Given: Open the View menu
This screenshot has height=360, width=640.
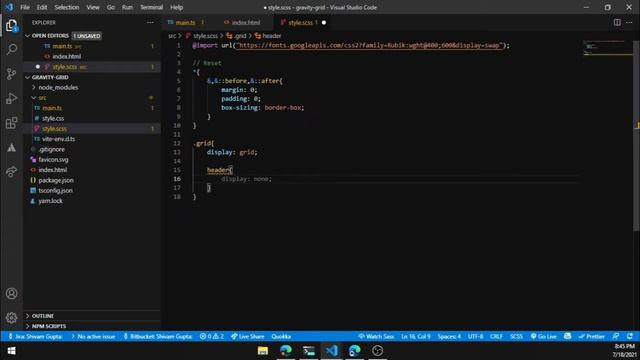Looking at the screenshot, I should pyautogui.click(x=93, y=7).
